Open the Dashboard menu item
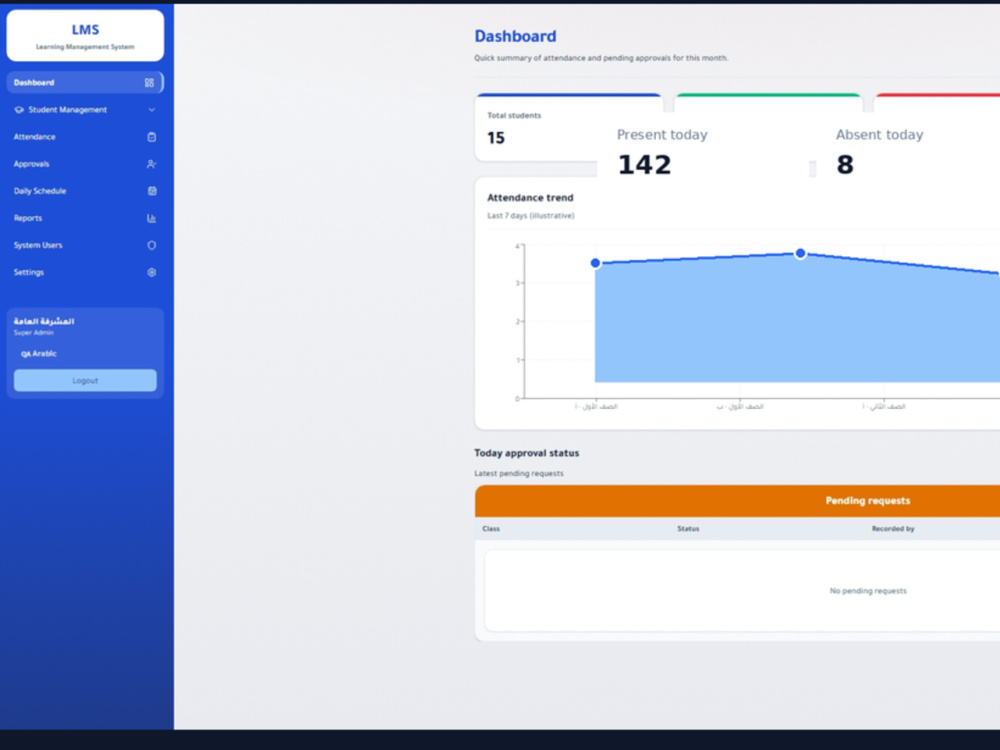The width and height of the screenshot is (1000, 750). [x=85, y=82]
